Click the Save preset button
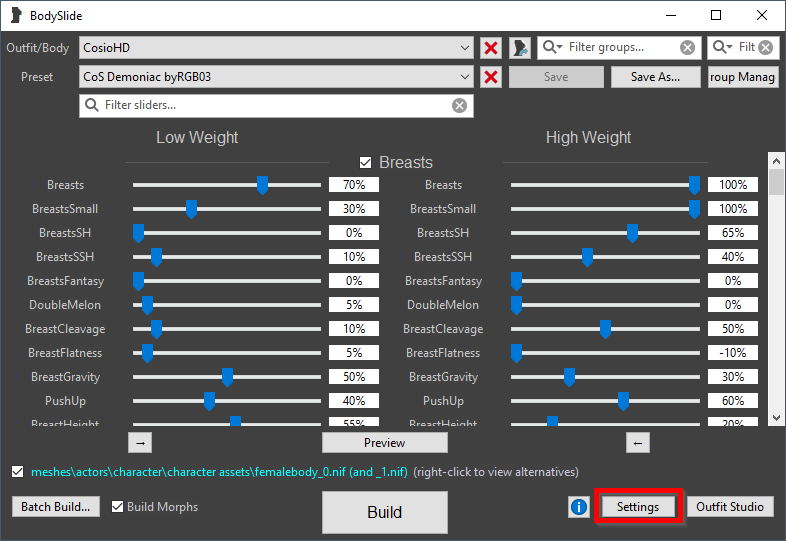 click(556, 77)
